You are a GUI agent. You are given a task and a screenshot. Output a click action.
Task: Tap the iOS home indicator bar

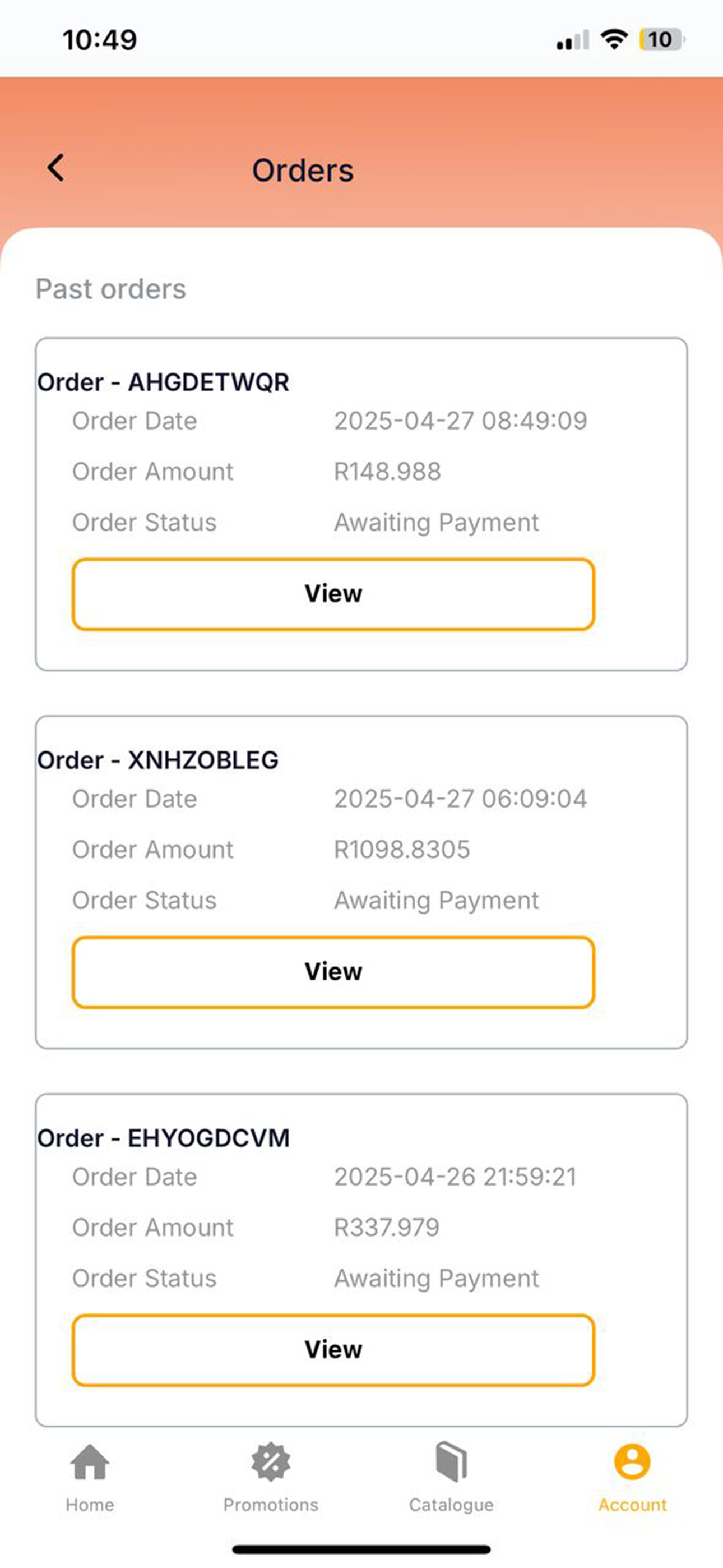pos(361,1549)
